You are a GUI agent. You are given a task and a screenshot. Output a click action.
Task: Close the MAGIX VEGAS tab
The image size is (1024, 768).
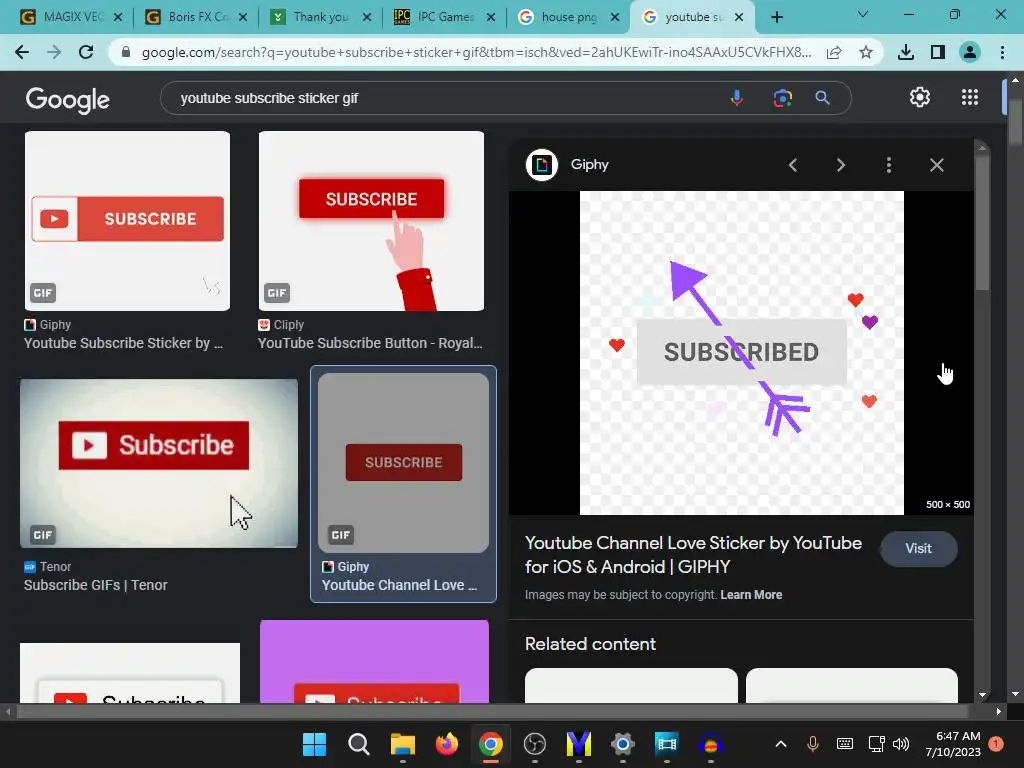click(118, 17)
